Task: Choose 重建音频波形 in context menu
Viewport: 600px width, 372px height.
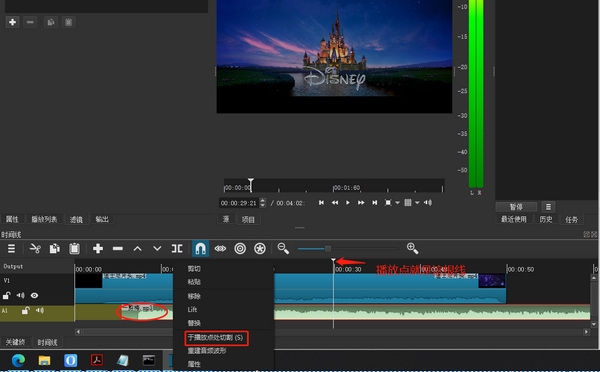Action: pyautogui.click(x=207, y=351)
